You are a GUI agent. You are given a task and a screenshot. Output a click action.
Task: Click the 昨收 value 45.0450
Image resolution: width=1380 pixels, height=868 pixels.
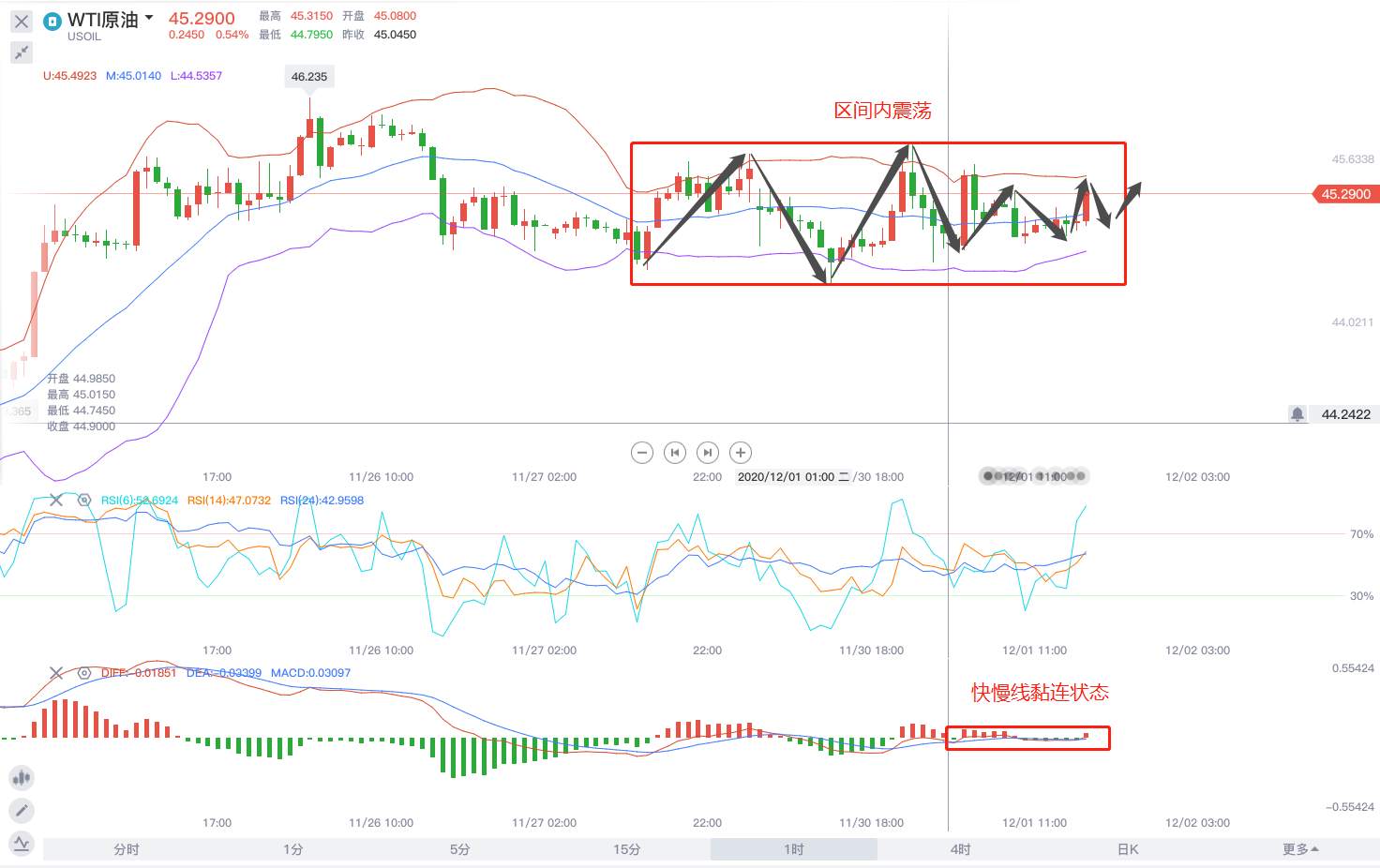[395, 35]
